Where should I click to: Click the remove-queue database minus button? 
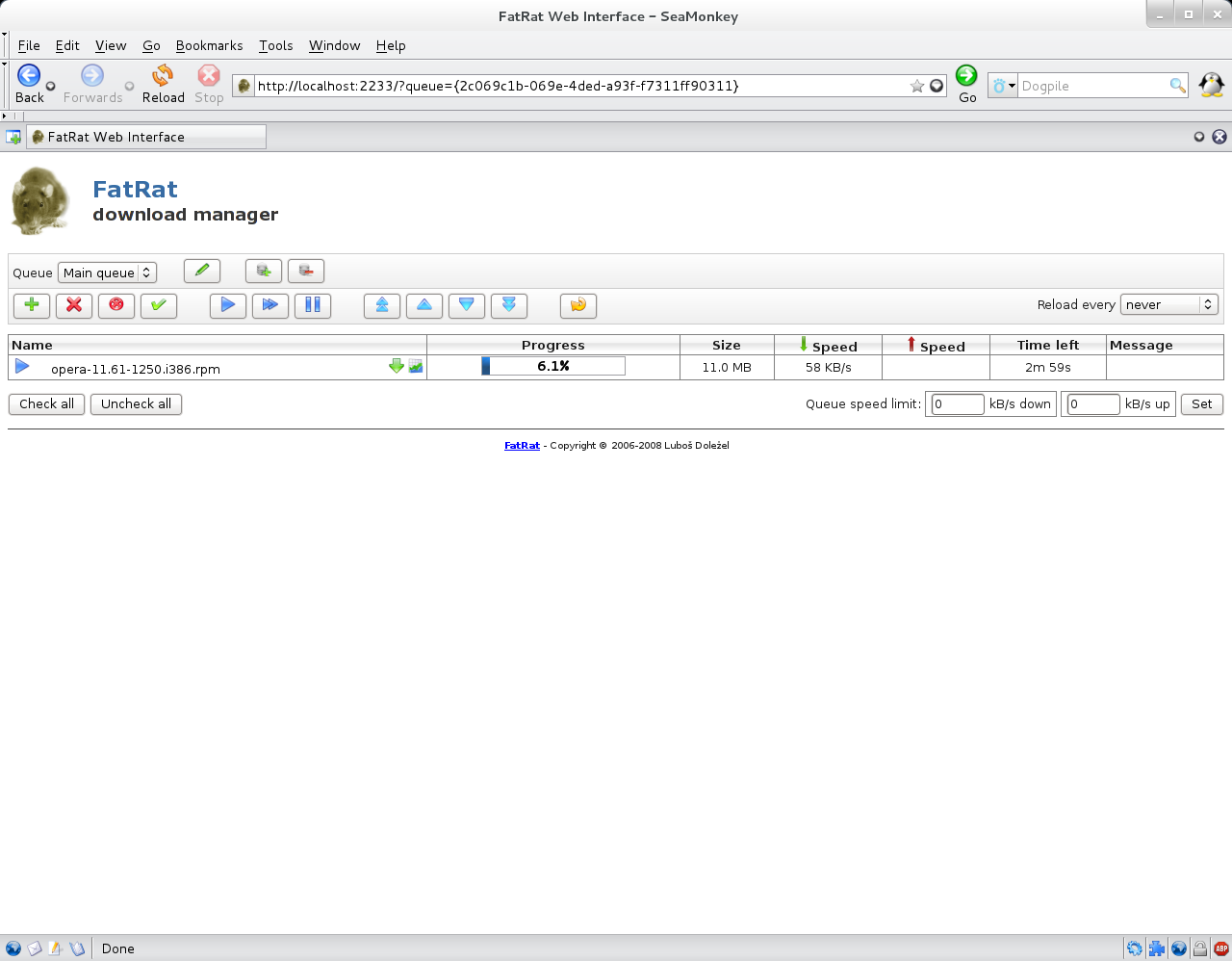click(306, 271)
